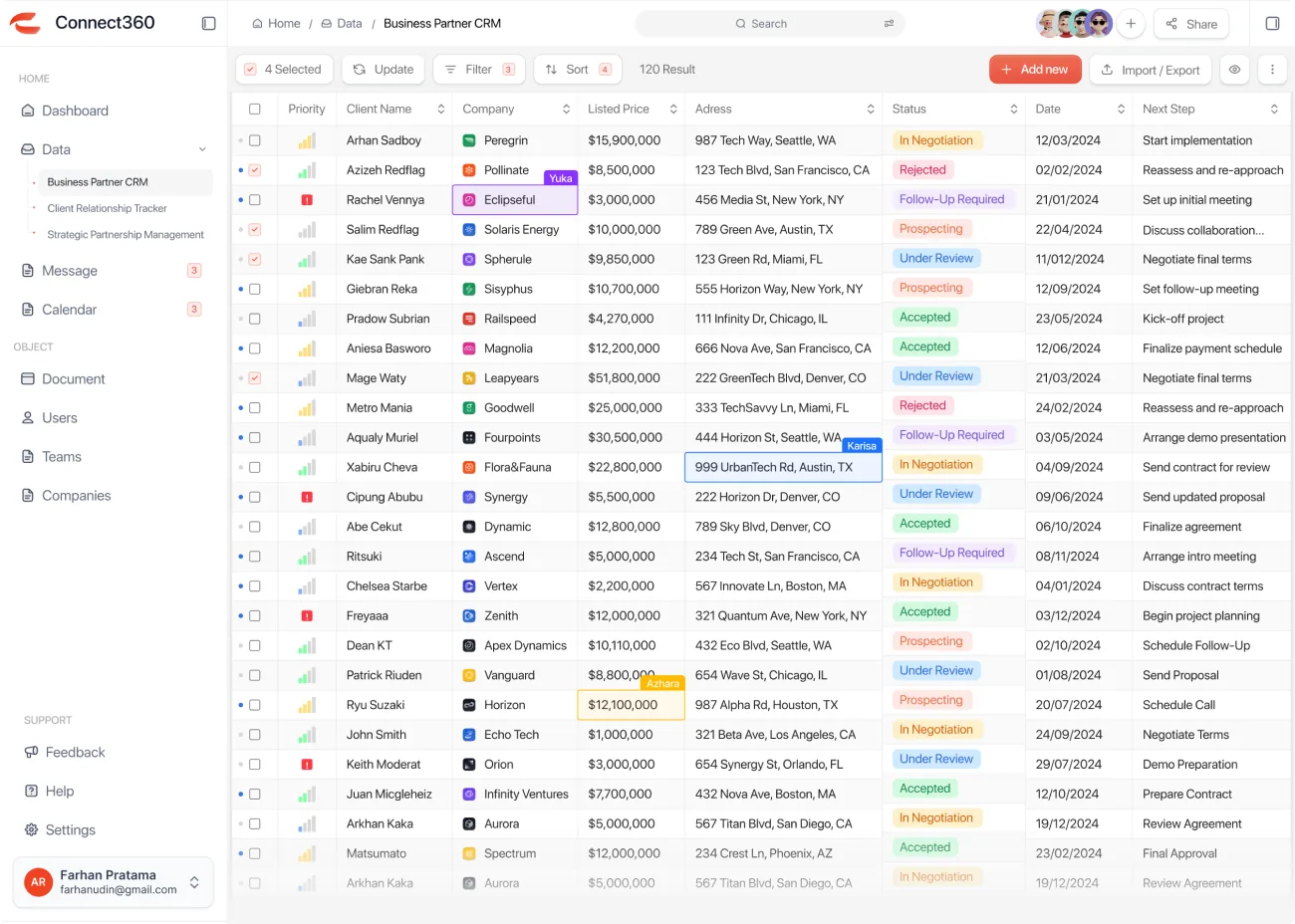Collapse sidebar using panel toggle icon
Image resolution: width=1295 pixels, height=924 pixels.
point(208,23)
